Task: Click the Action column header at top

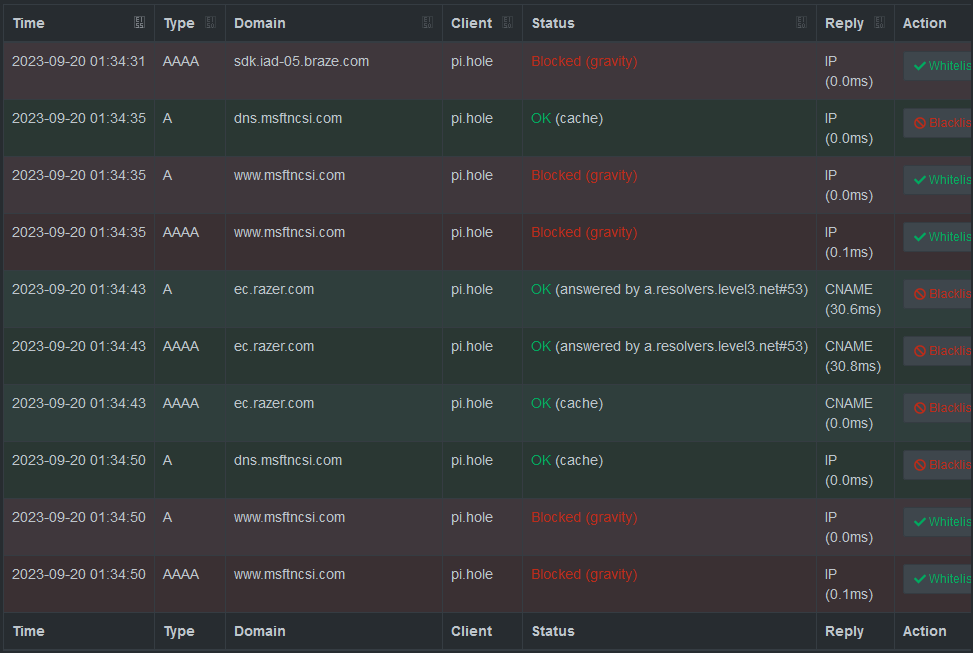Action: [x=924, y=23]
